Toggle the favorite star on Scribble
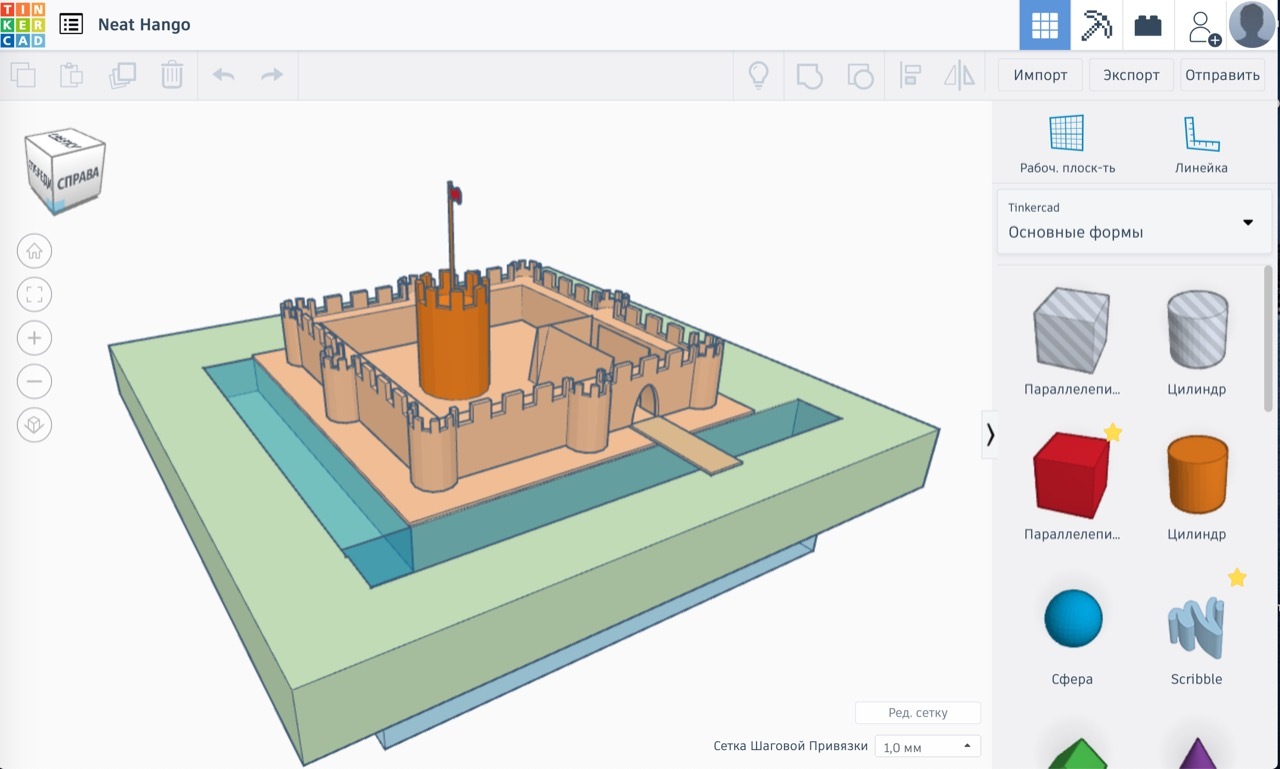The height and width of the screenshot is (769, 1280). (1237, 577)
